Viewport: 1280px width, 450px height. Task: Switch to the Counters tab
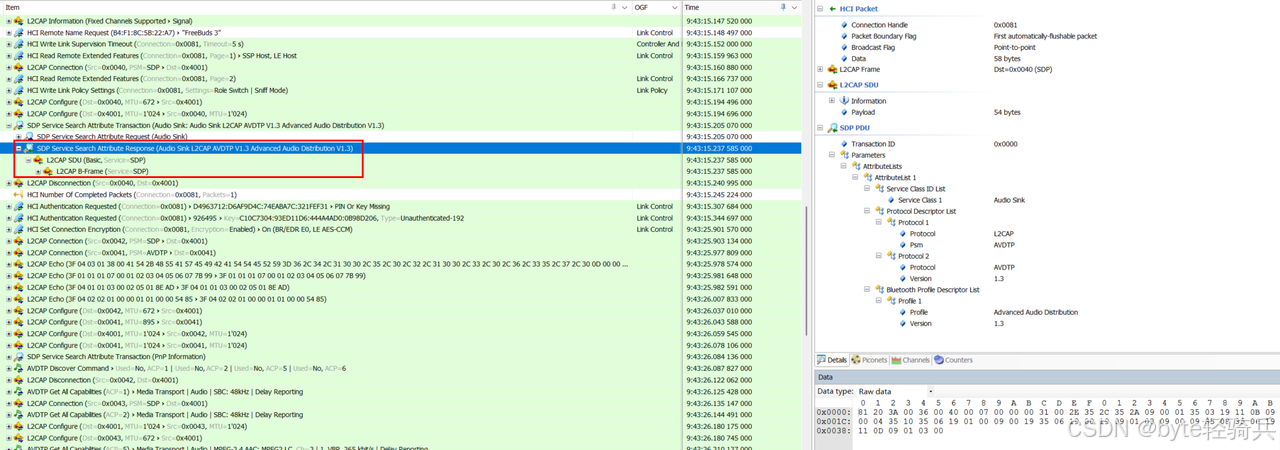(x=954, y=360)
